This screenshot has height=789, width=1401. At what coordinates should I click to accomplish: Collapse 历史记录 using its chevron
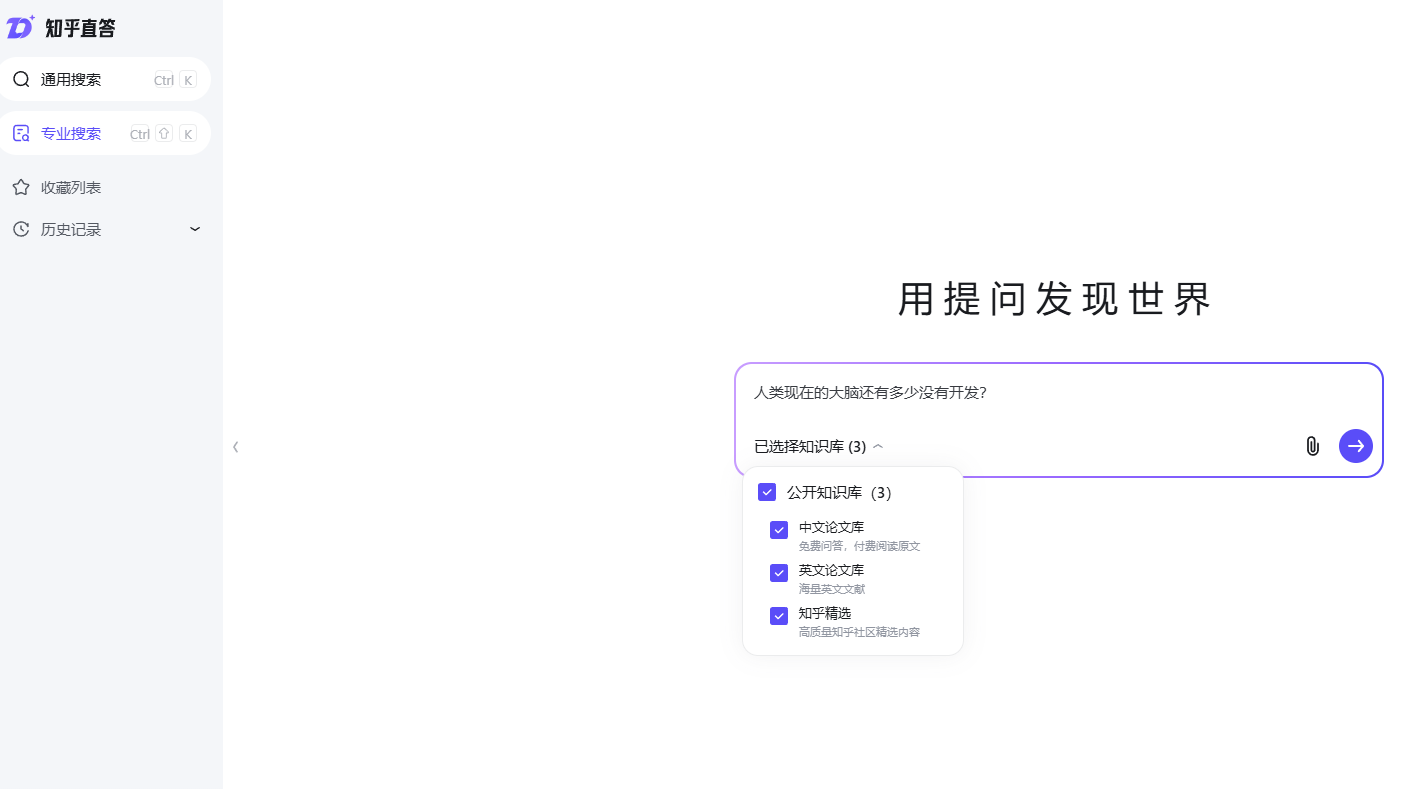194,229
